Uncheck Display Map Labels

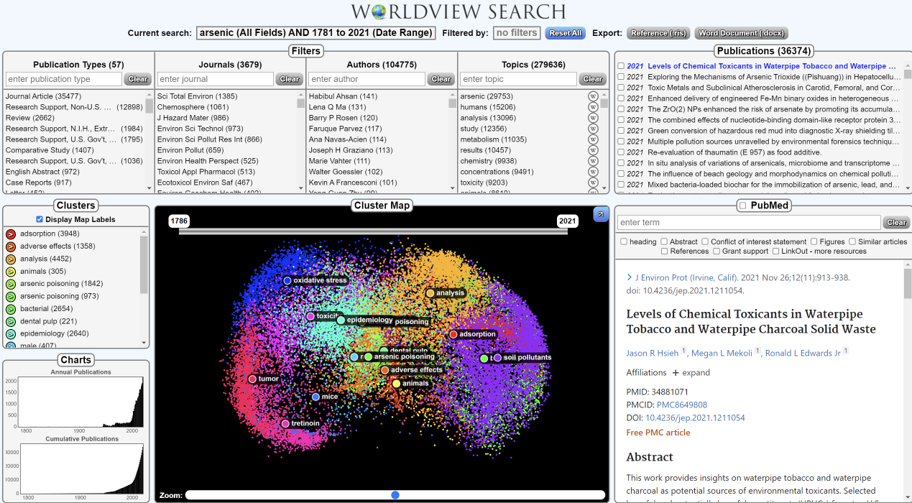(40, 219)
